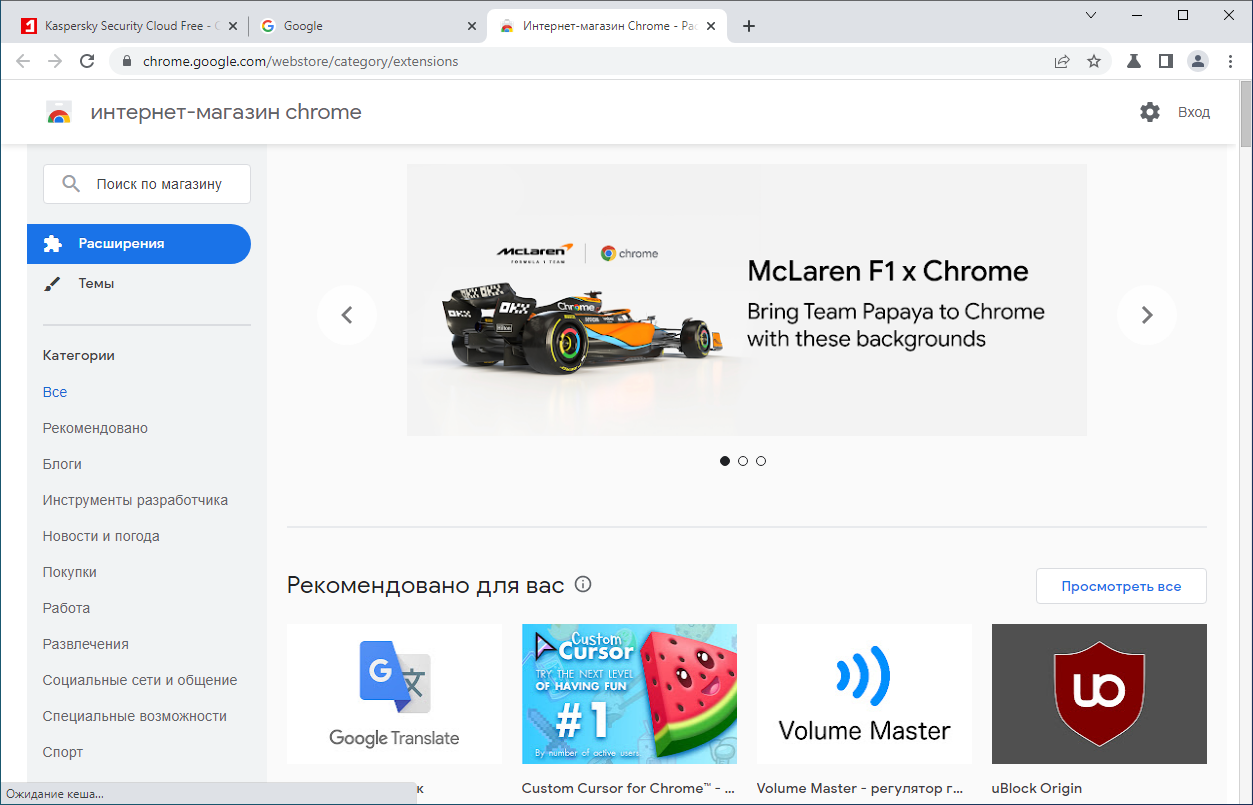Viewport: 1253px width, 805px height.
Task: Open Инструменты разработчика category
Action: coord(135,500)
